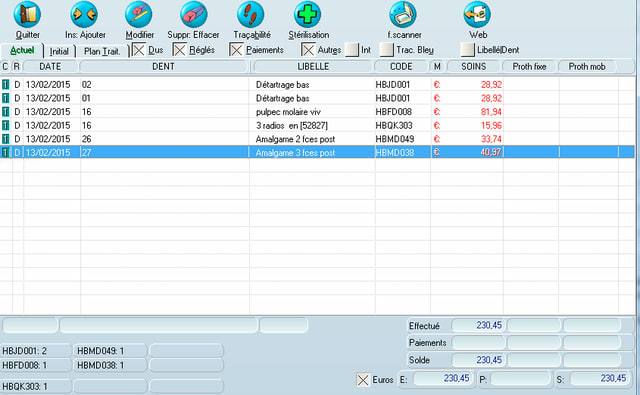This screenshot has width=640, height=395.
Task: Open Ins: Ajouter arrows icon
Action: point(84,14)
